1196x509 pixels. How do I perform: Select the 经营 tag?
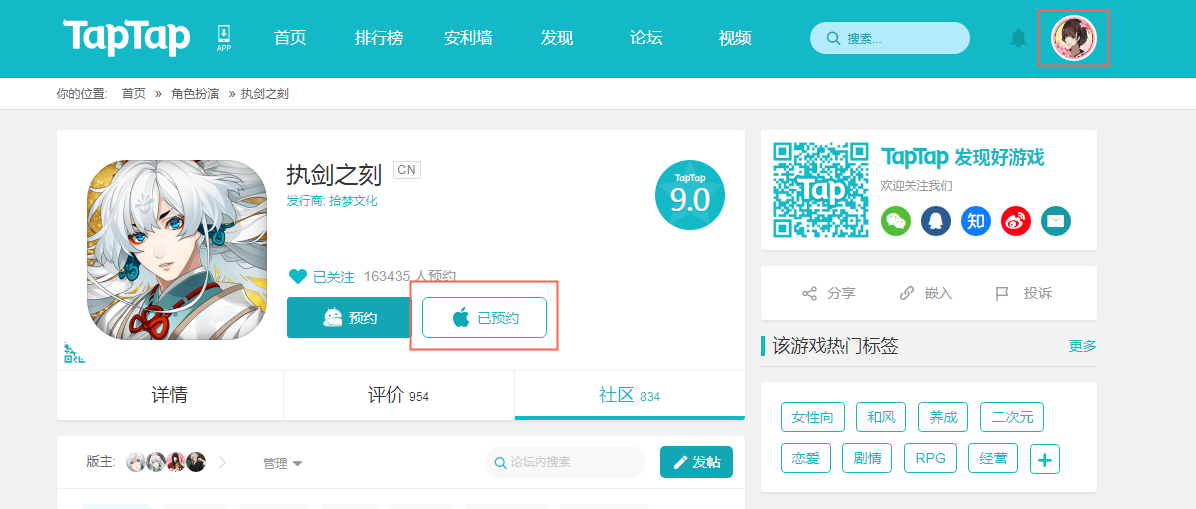click(993, 459)
